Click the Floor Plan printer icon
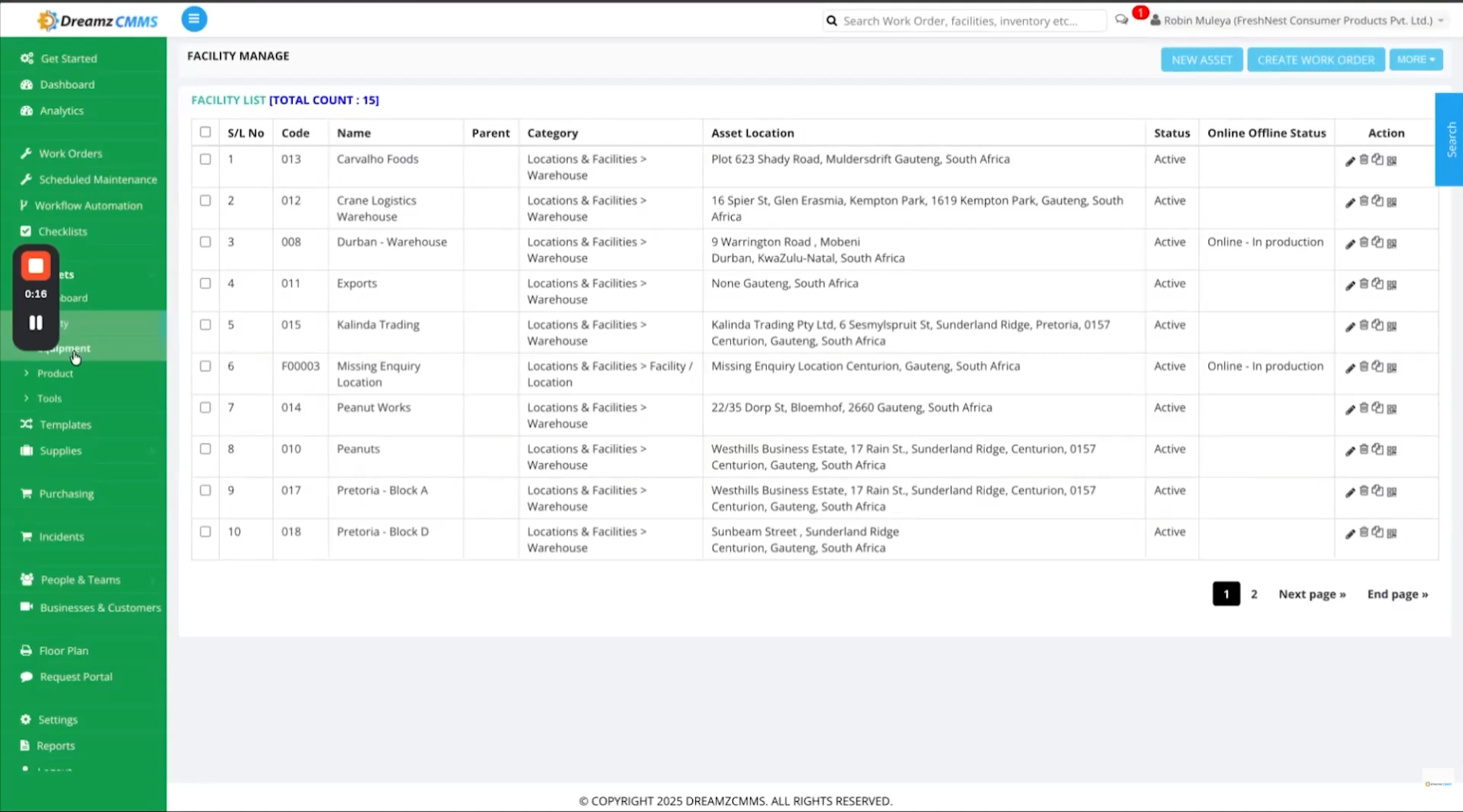The height and width of the screenshot is (812, 1463). pyautogui.click(x=26, y=651)
